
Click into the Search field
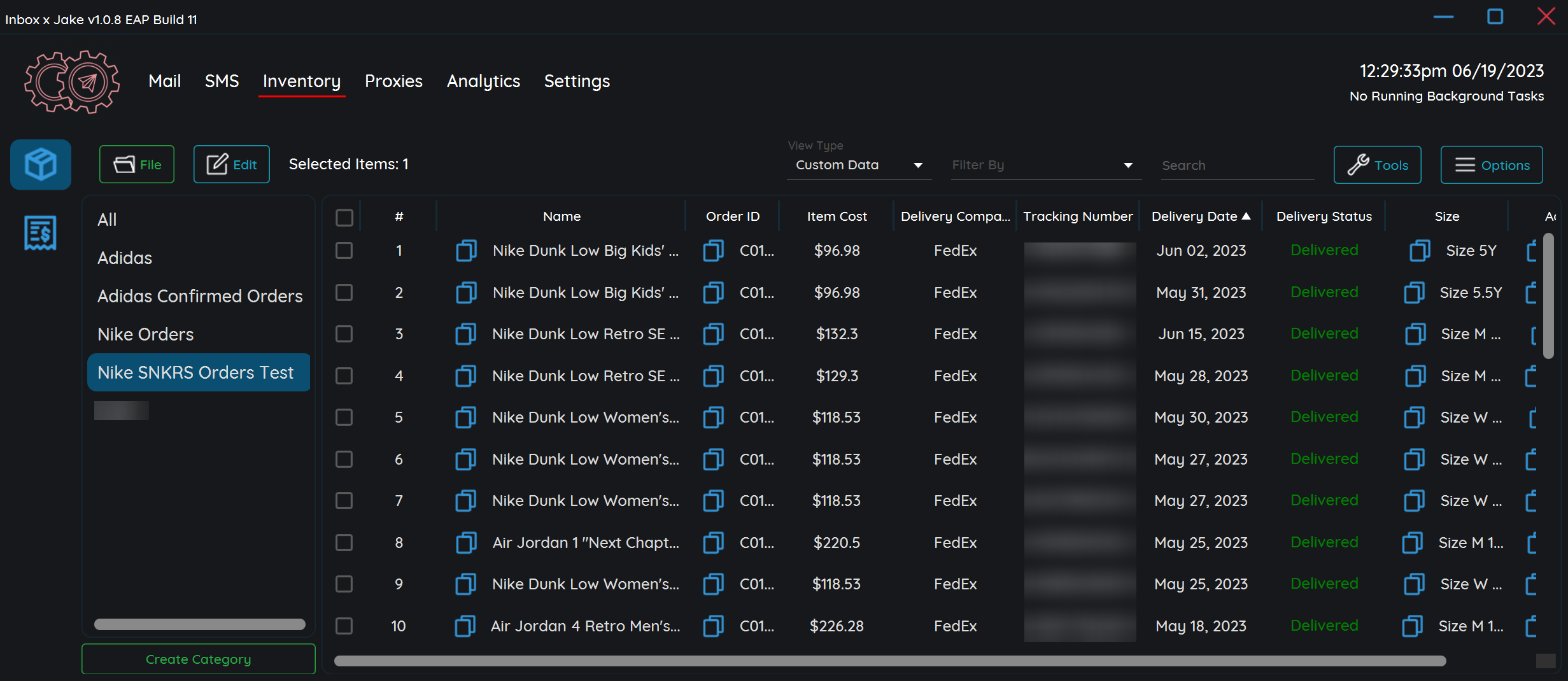pos(1236,165)
